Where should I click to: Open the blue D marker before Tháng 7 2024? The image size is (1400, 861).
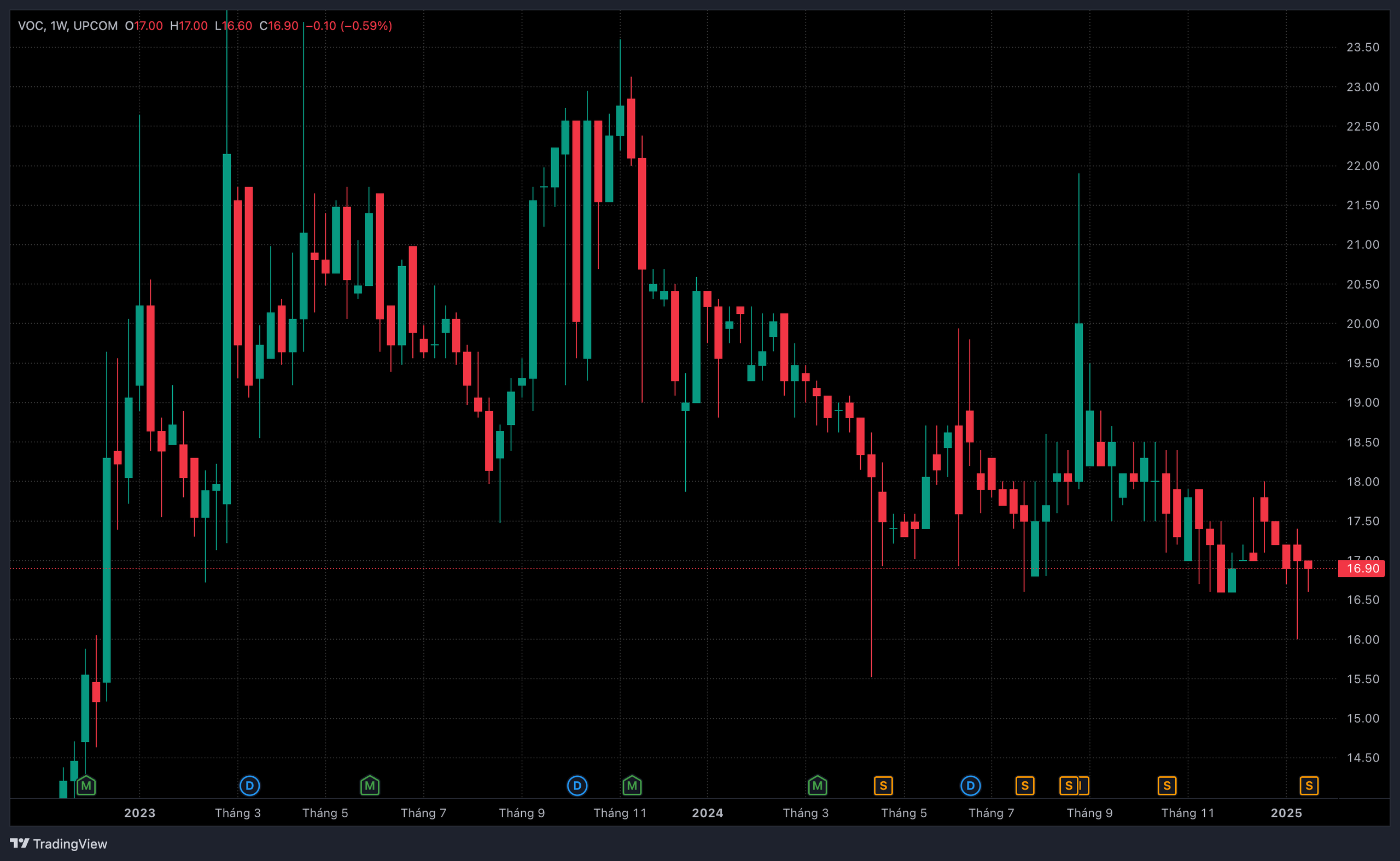(971, 786)
